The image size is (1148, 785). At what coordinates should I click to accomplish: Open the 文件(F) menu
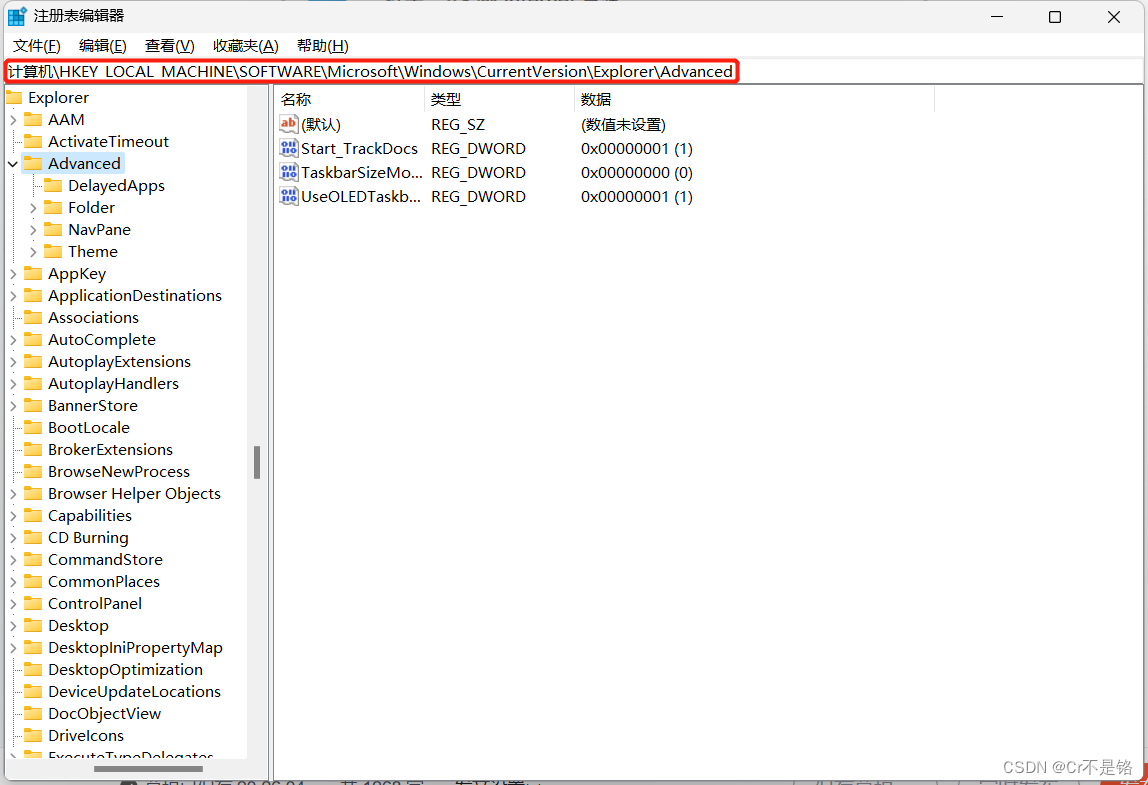[x=37, y=46]
